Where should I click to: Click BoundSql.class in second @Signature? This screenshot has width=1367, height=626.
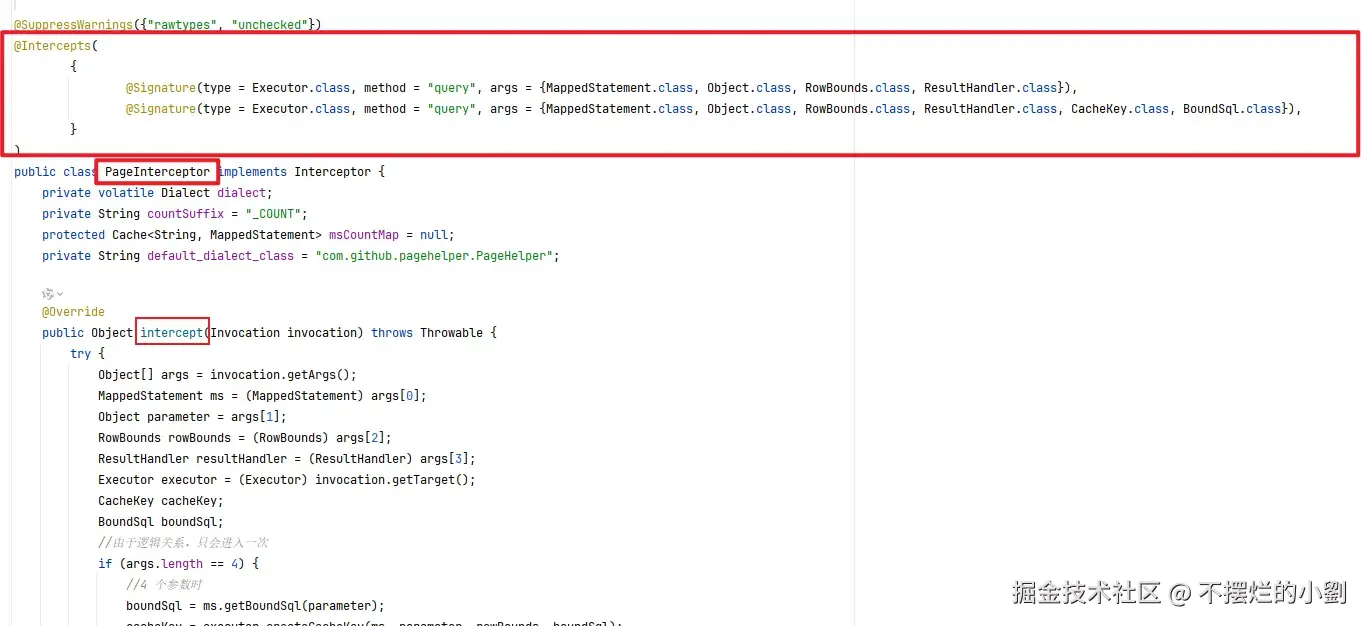[1232, 109]
